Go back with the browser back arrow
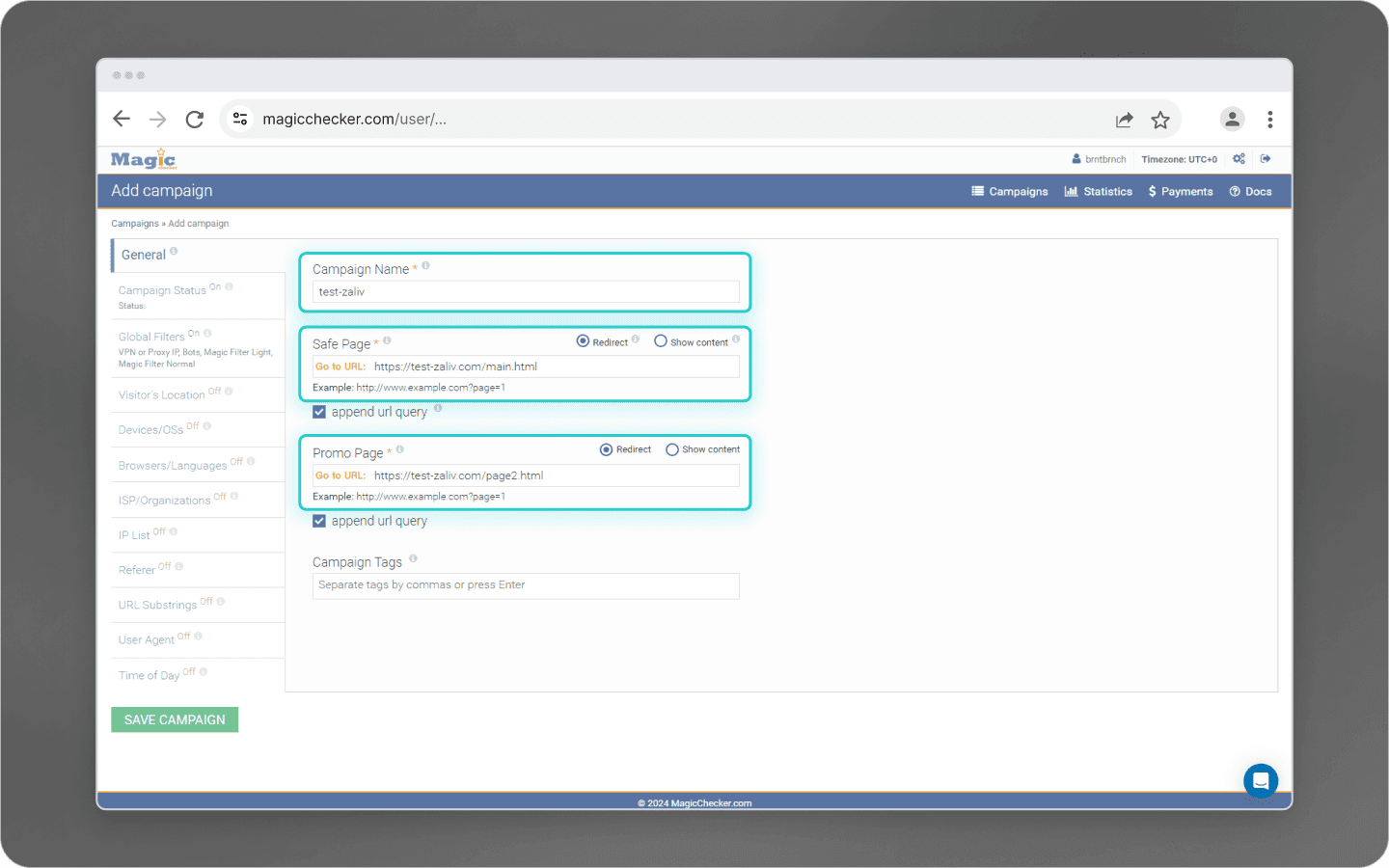The image size is (1389, 868). coord(122,119)
